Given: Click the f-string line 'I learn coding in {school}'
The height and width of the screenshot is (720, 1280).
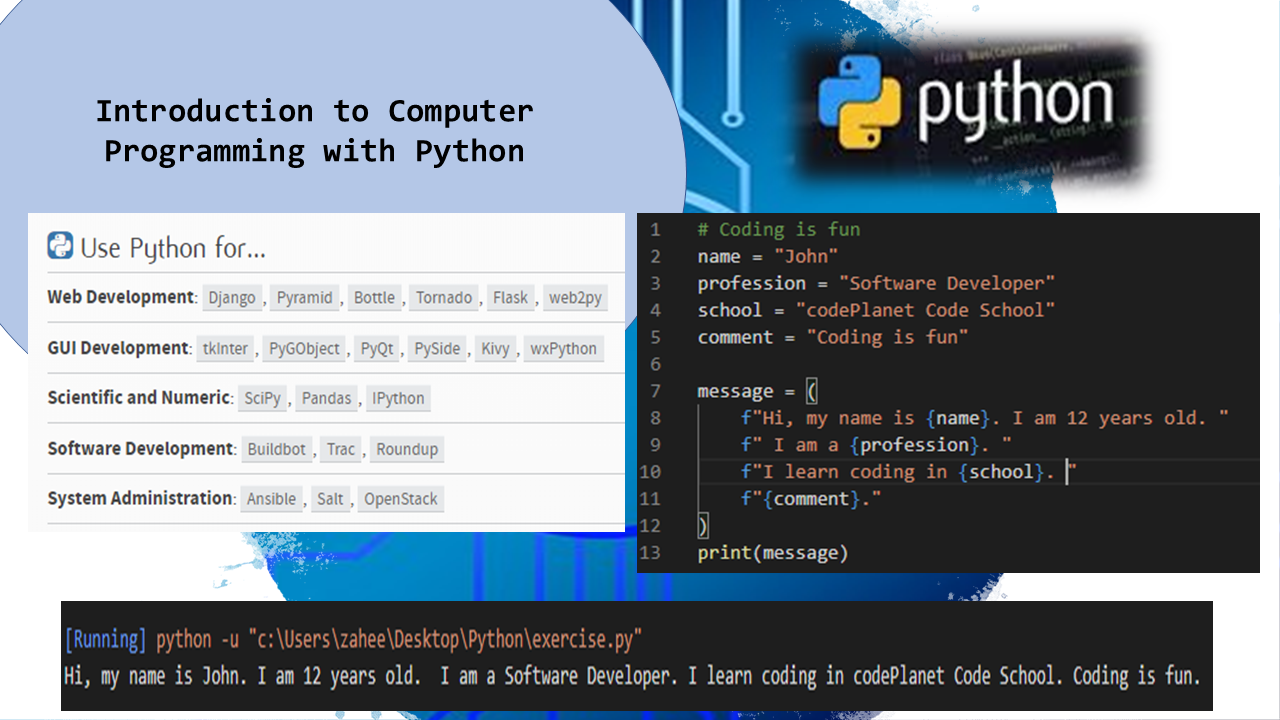Looking at the screenshot, I should 908,472.
